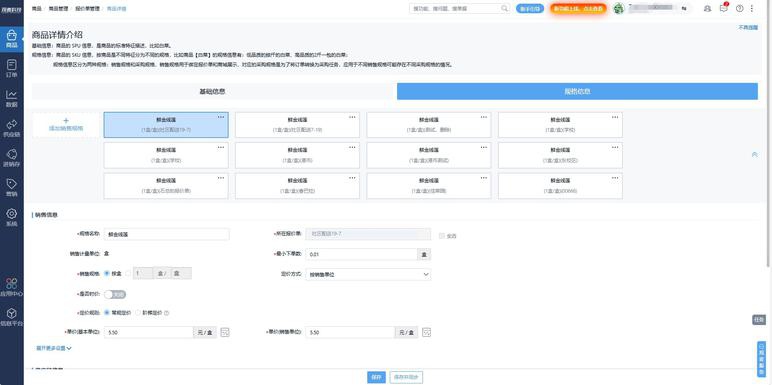The image size is (772, 385).
Task: Open price trend icon beside 单价(基本单位)
Action: [x=225, y=332]
